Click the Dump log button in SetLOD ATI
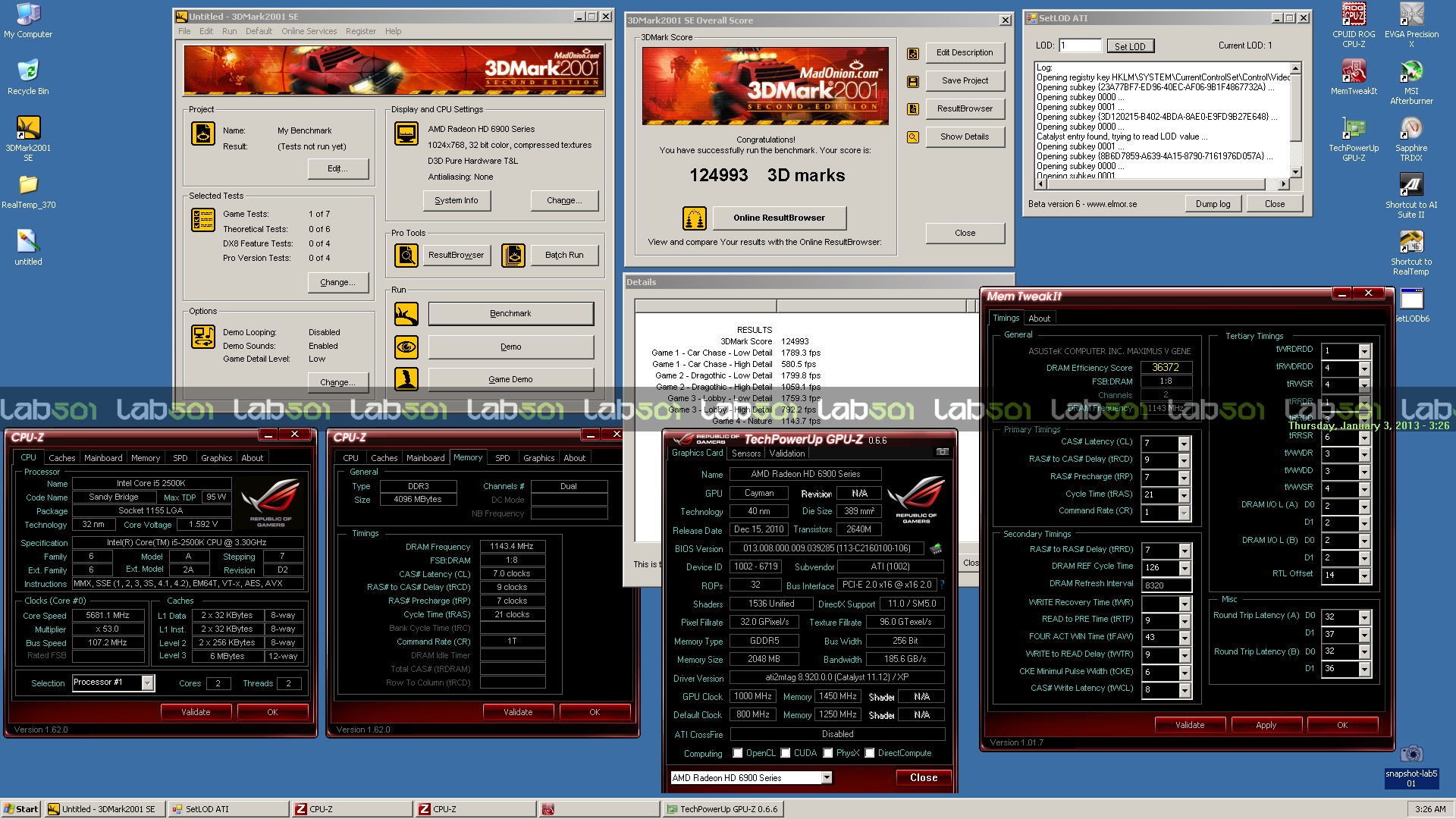 (1213, 204)
